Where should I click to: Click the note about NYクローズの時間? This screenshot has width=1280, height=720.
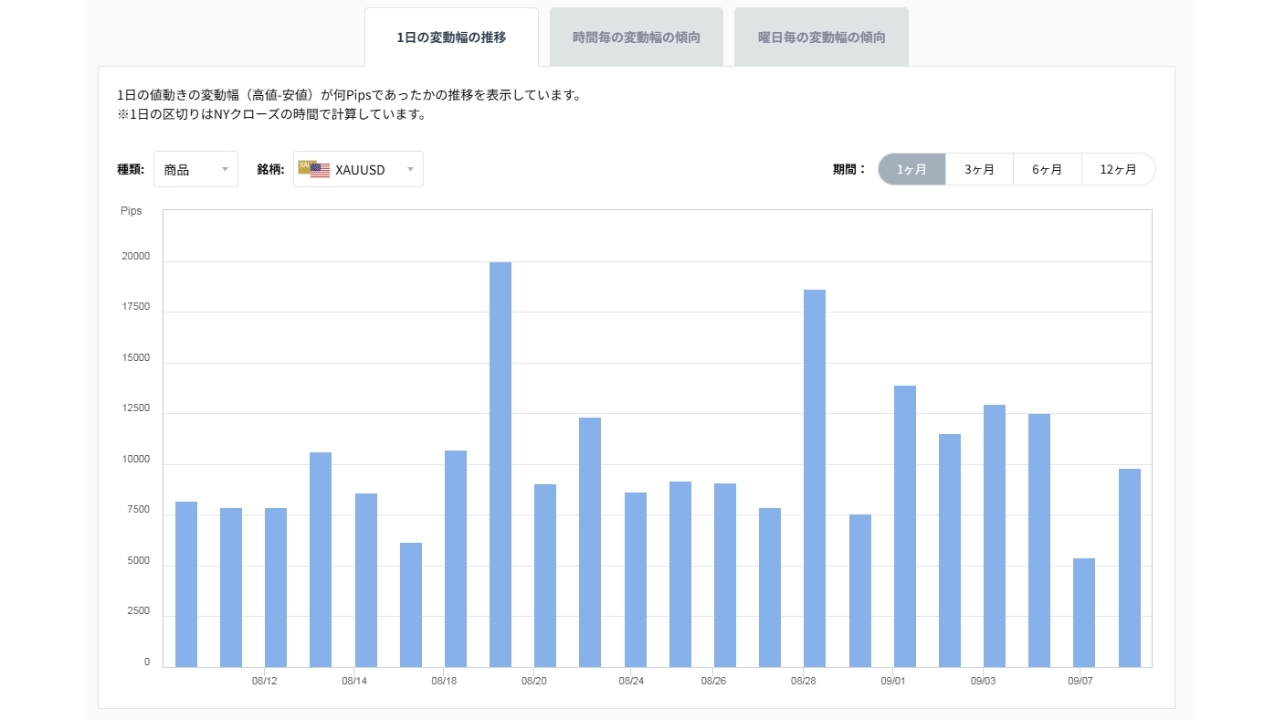click(272, 114)
